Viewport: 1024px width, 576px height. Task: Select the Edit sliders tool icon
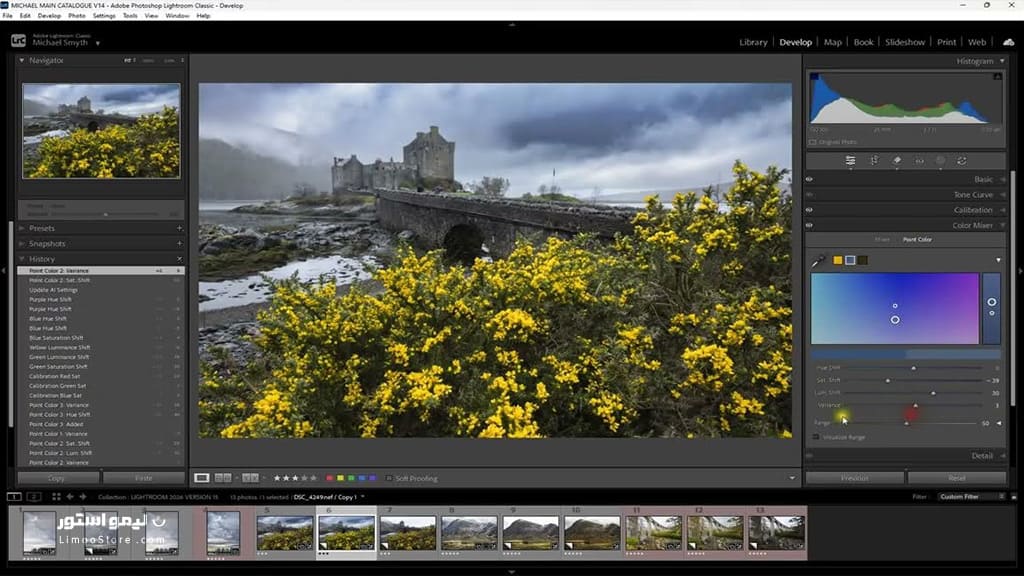(850, 161)
